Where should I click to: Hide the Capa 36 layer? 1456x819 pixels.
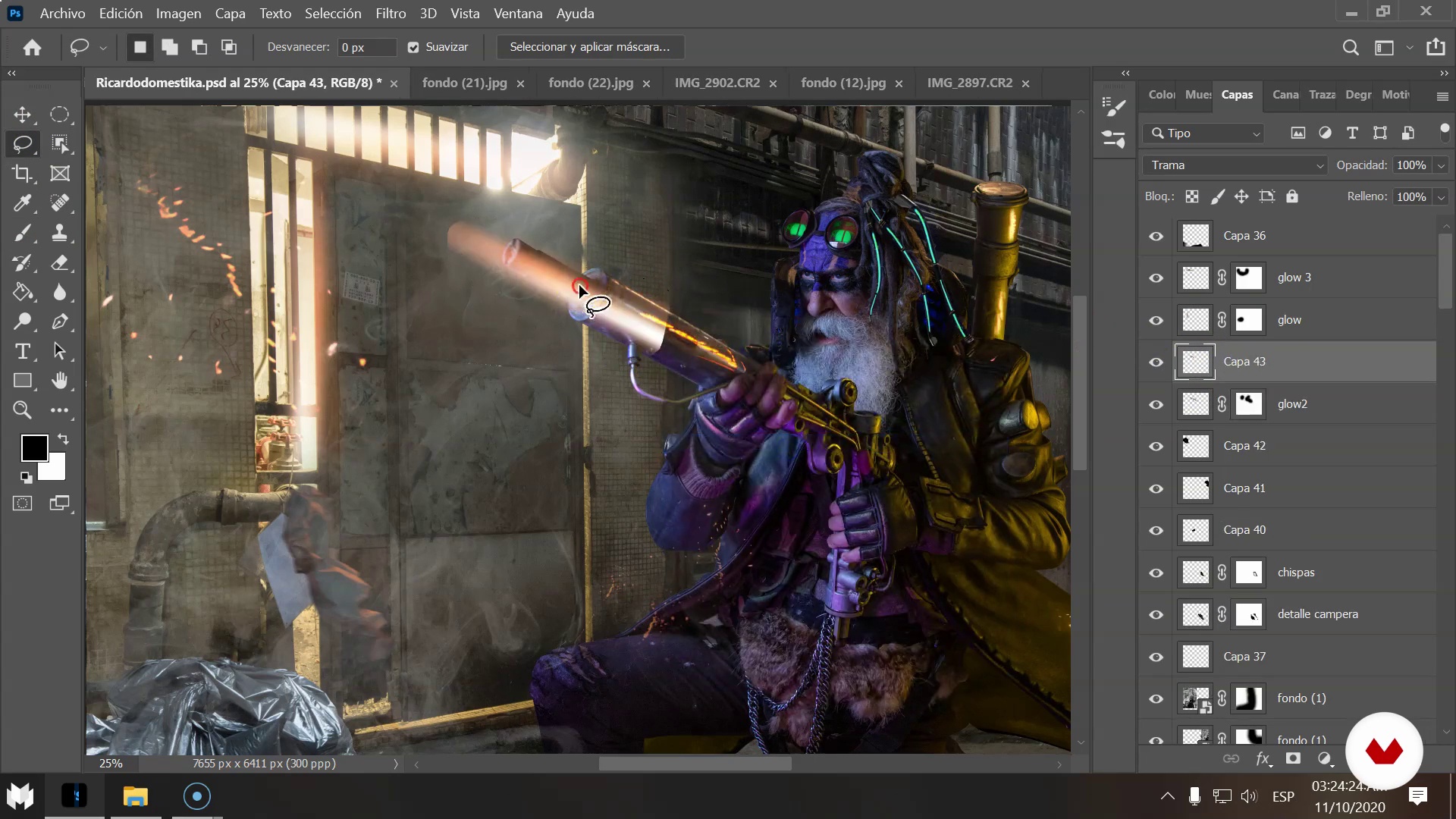tap(1156, 236)
